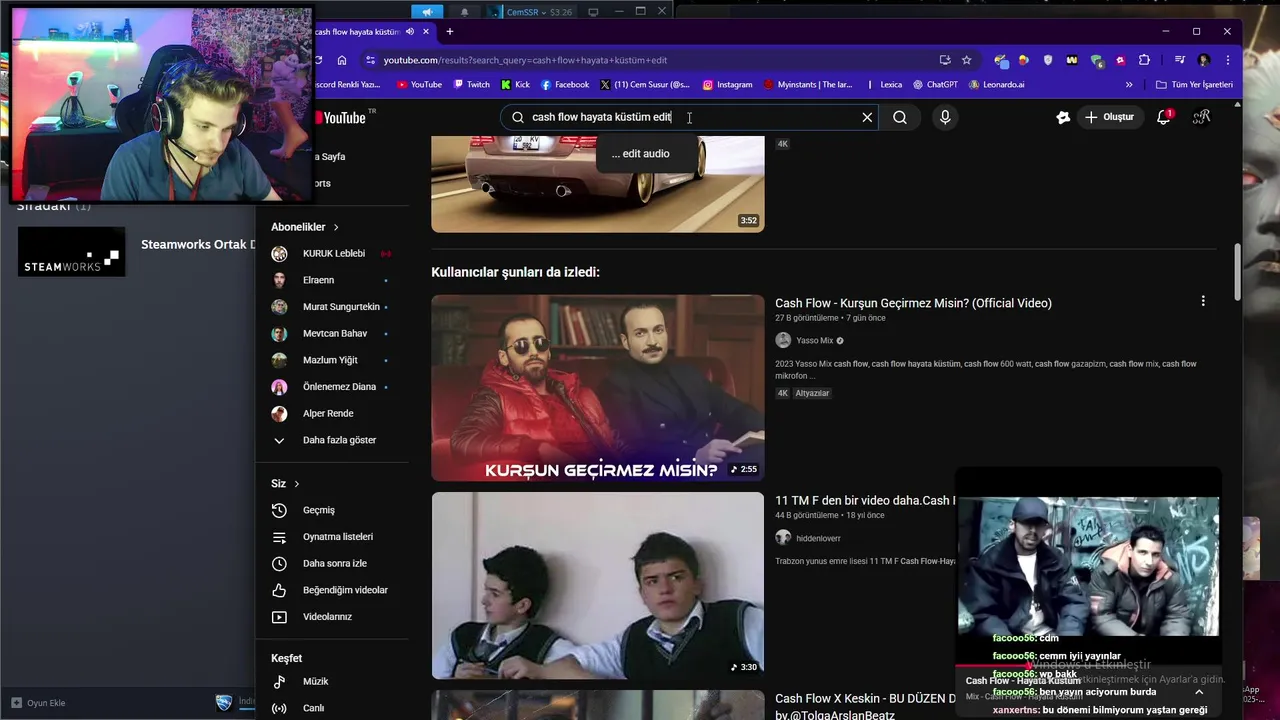Screen dimensions: 1280x720
Task: Click the Chrome address bar URL
Action: tap(525, 60)
